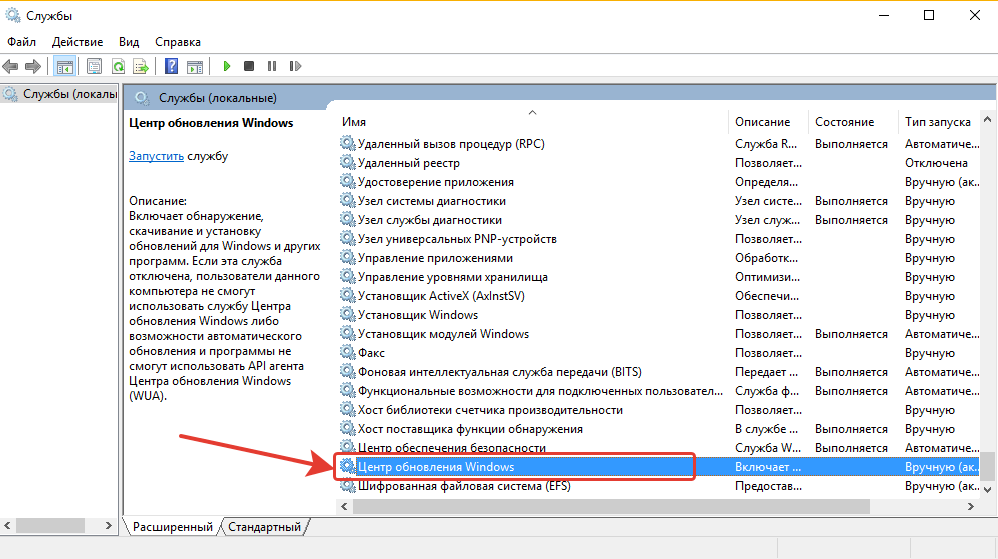The width and height of the screenshot is (998, 559).
Task: Click the Службы window title gear icon
Action: (13, 15)
